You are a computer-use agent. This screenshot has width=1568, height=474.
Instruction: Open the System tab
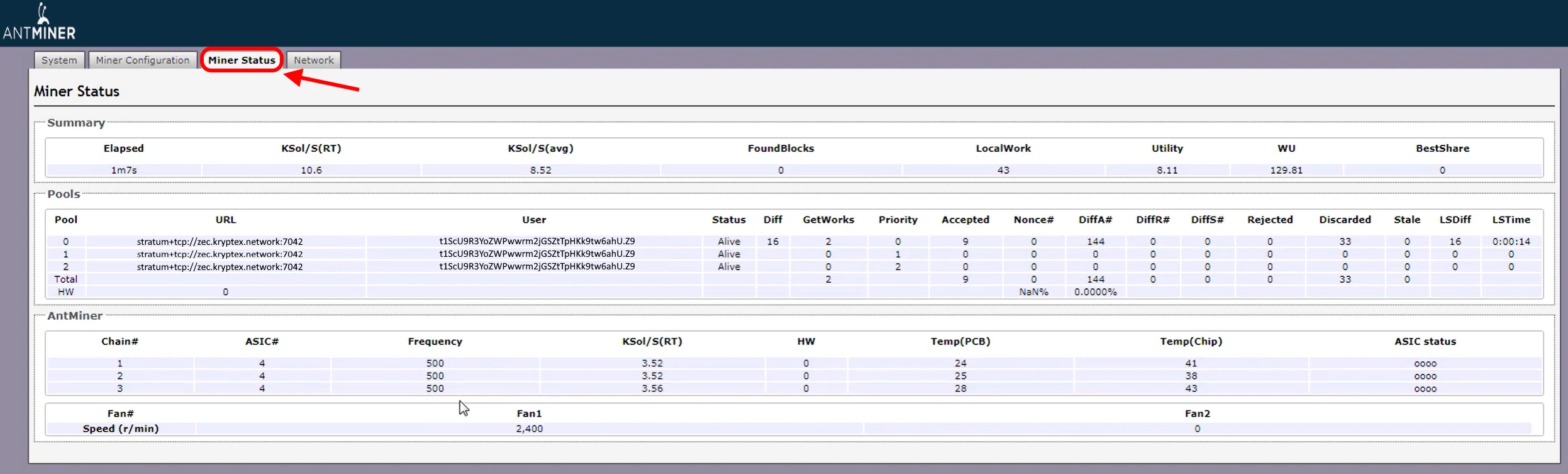pos(59,60)
